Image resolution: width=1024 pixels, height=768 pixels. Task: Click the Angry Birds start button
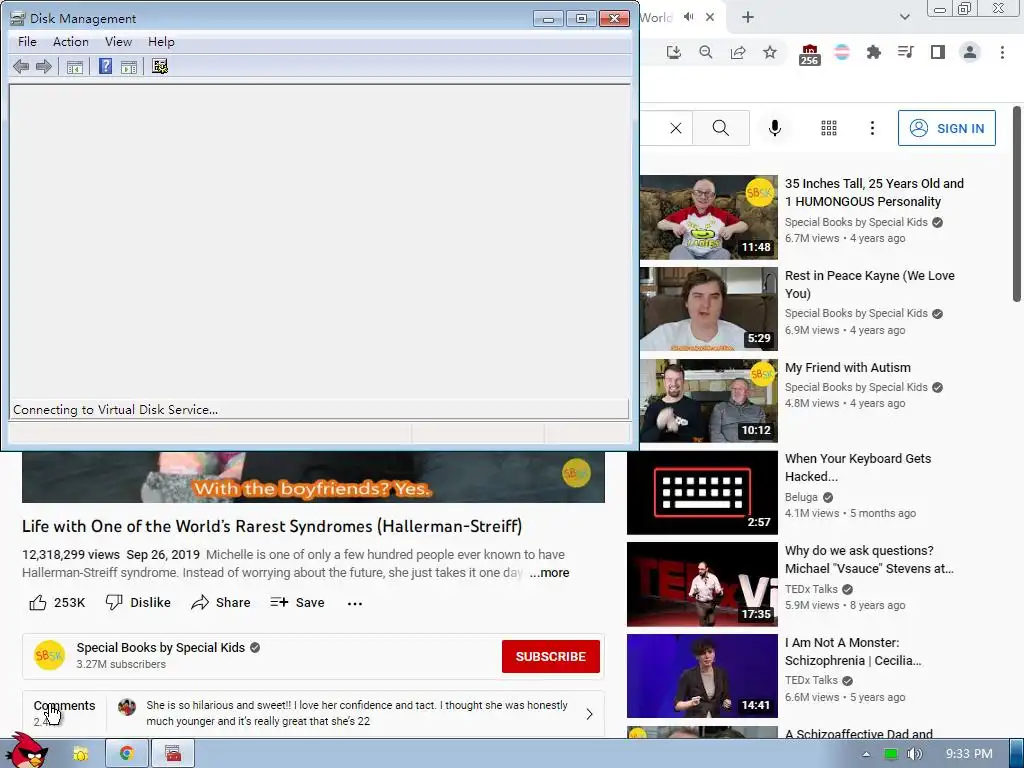pyautogui.click(x=25, y=751)
